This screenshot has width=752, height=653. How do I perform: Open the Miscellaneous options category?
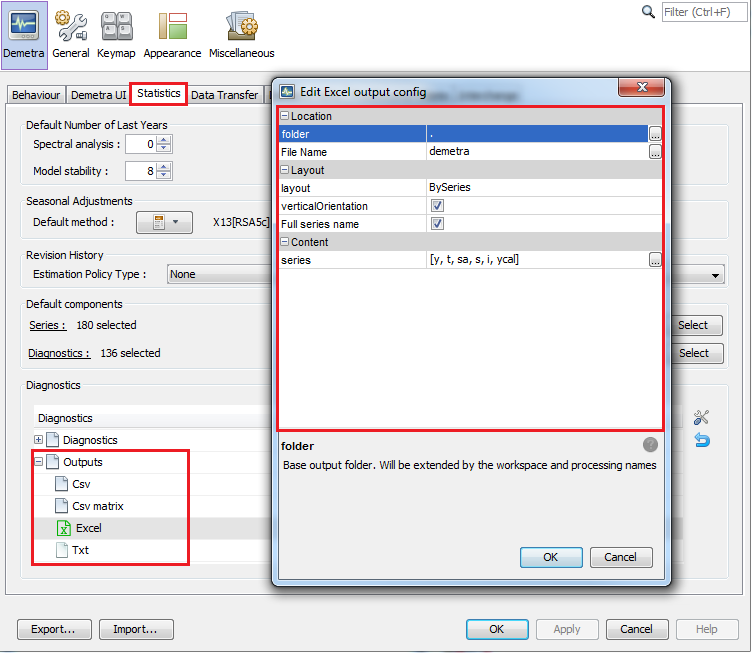point(242,35)
